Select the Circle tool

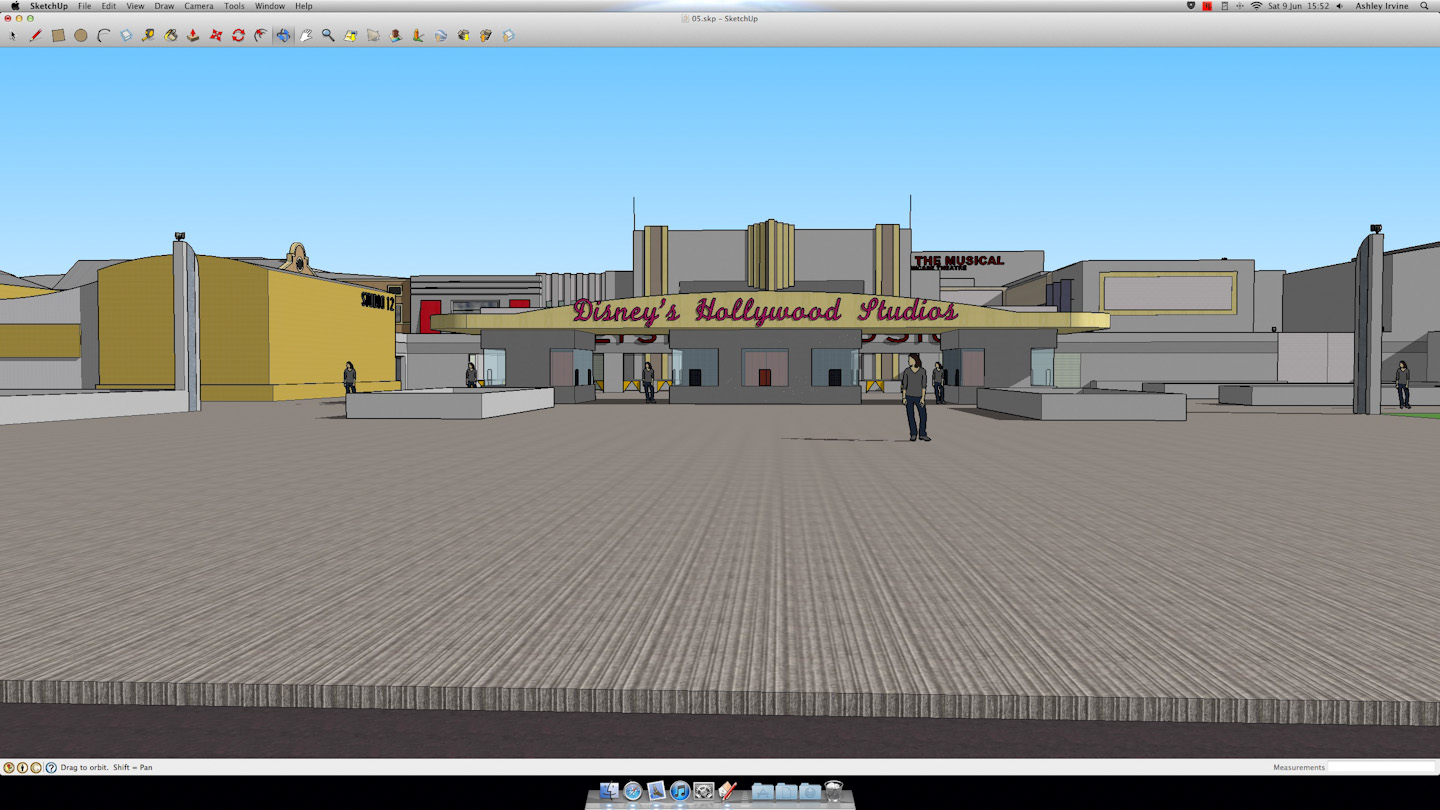pos(81,35)
